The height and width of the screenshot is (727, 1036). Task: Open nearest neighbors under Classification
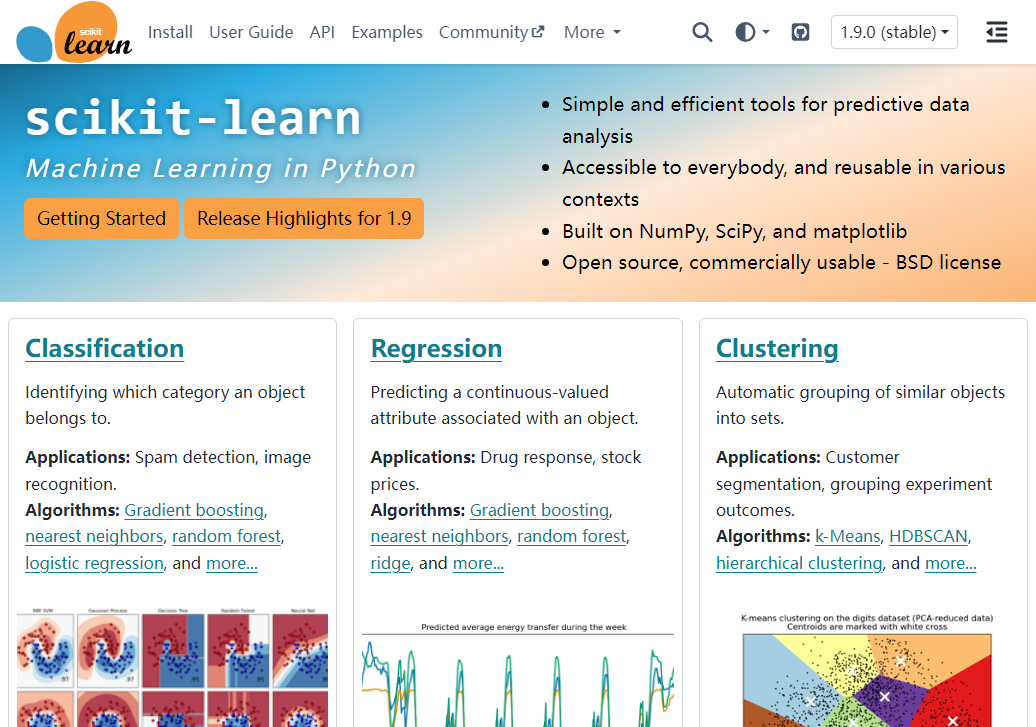[x=94, y=536]
